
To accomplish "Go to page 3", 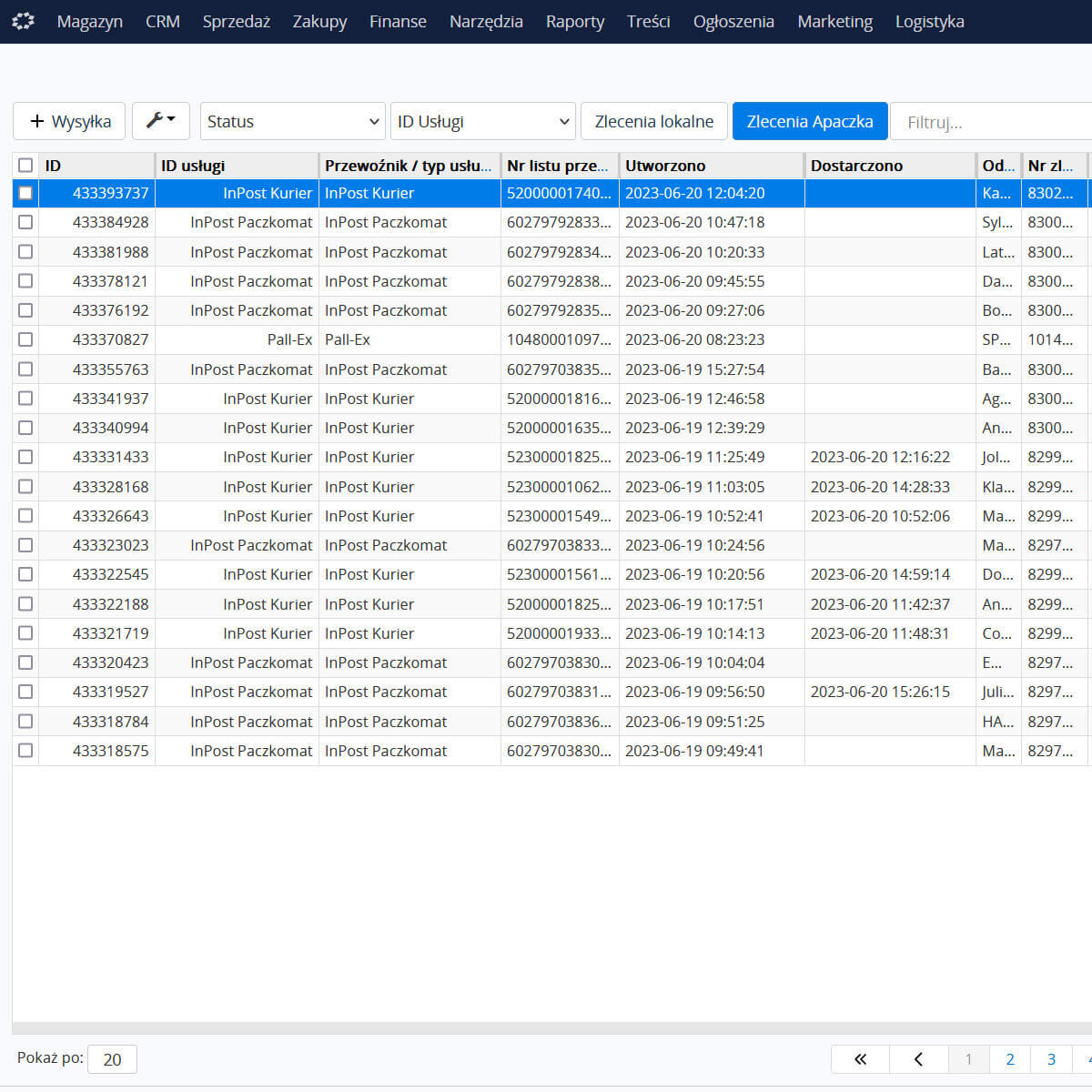I will (x=1051, y=1059).
